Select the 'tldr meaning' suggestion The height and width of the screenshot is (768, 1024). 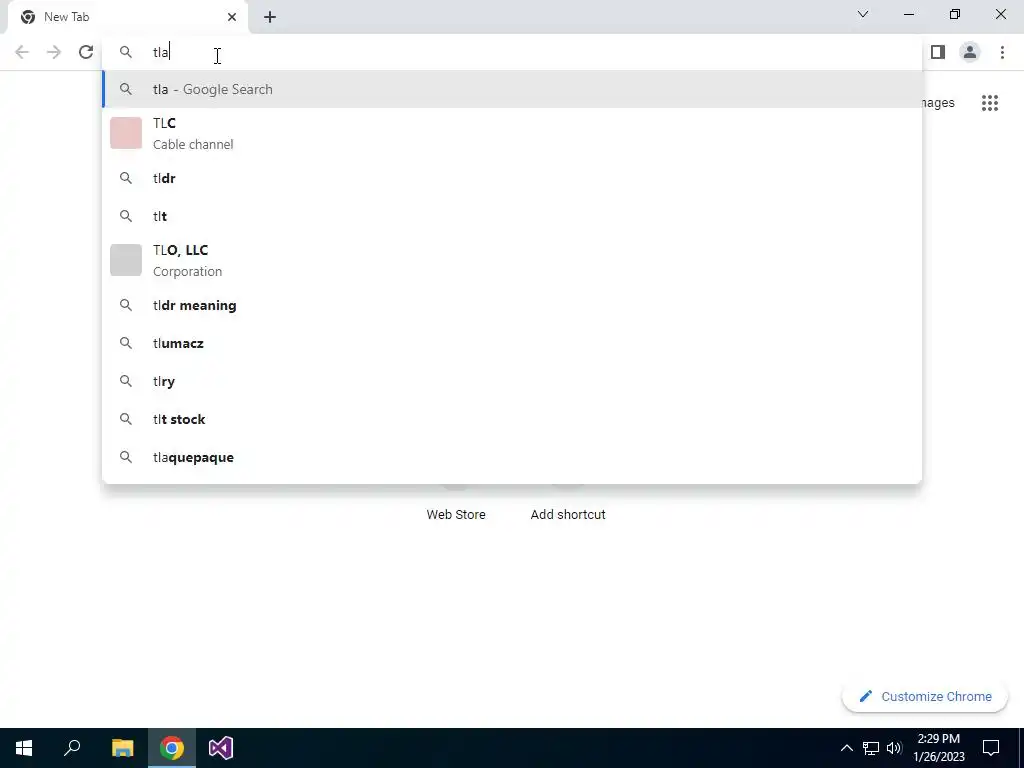click(x=512, y=306)
